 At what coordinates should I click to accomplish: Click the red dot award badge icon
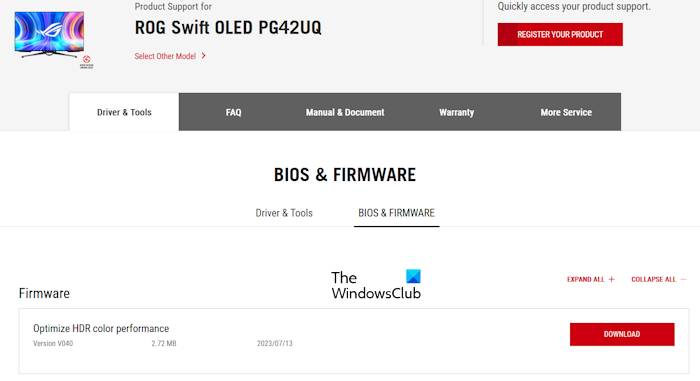(87, 62)
